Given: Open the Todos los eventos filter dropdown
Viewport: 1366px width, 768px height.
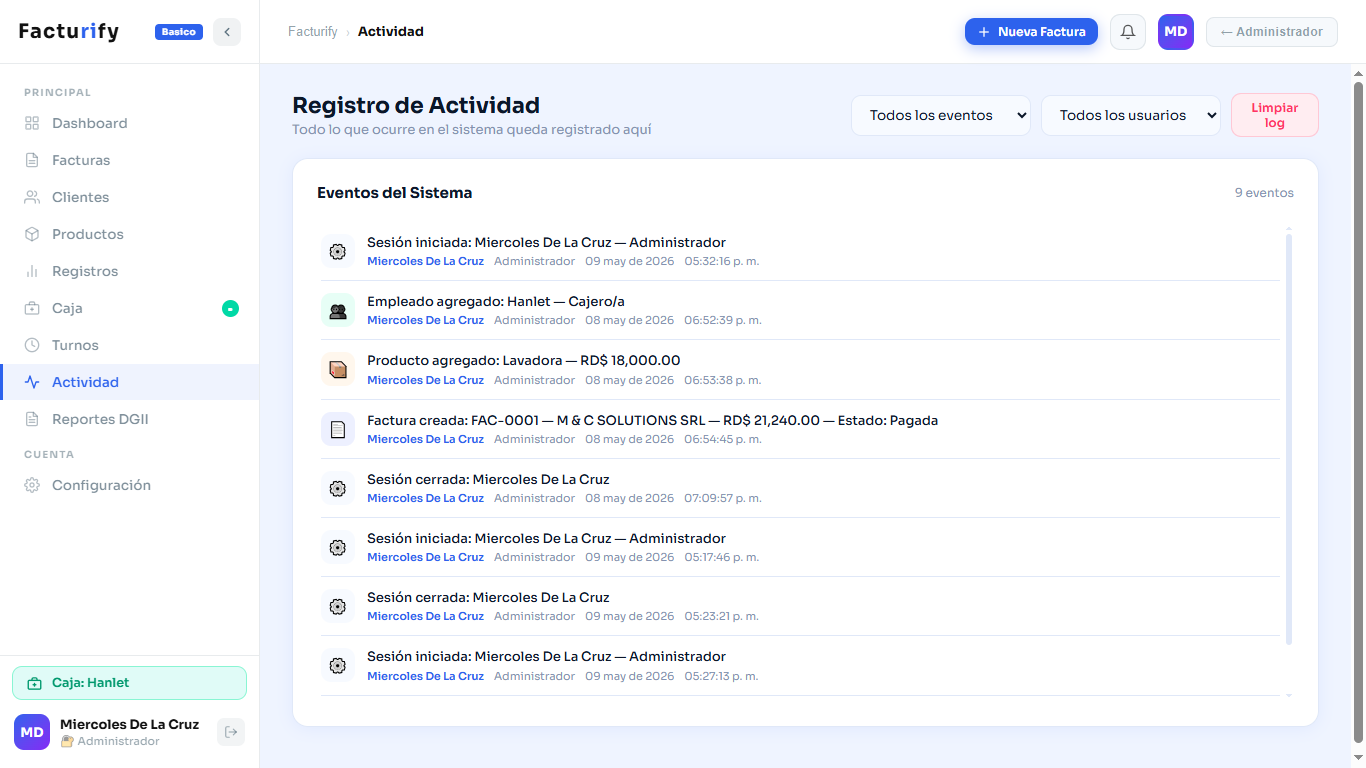Looking at the screenshot, I should click(x=941, y=115).
